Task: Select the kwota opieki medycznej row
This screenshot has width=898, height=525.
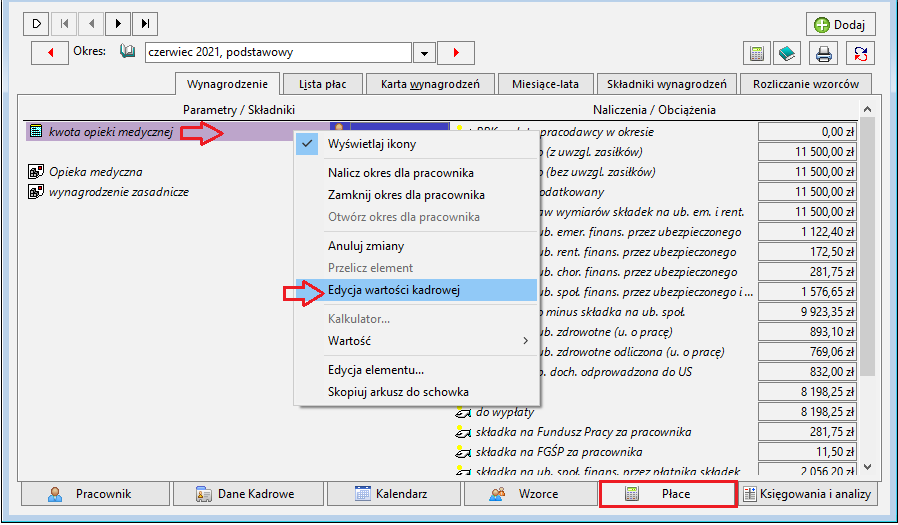Action: tap(178, 132)
